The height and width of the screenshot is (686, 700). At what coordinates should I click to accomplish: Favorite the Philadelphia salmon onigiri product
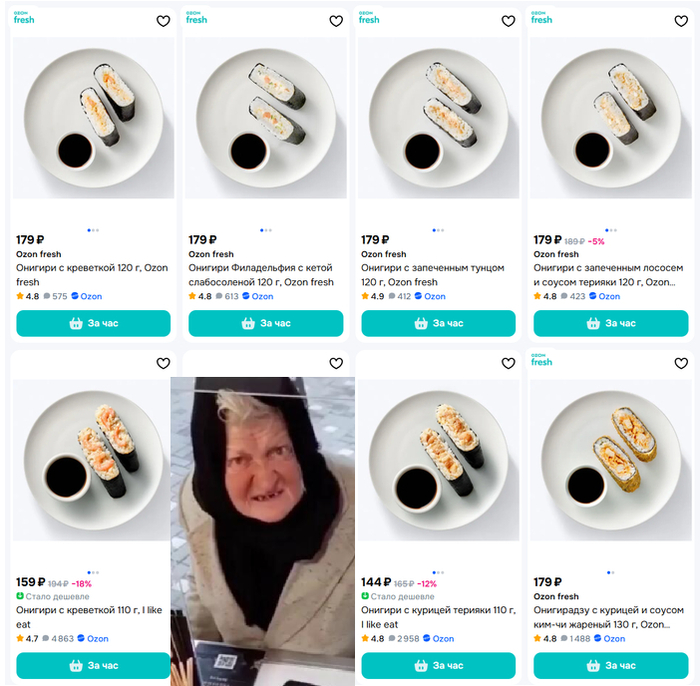pyautogui.click(x=336, y=21)
